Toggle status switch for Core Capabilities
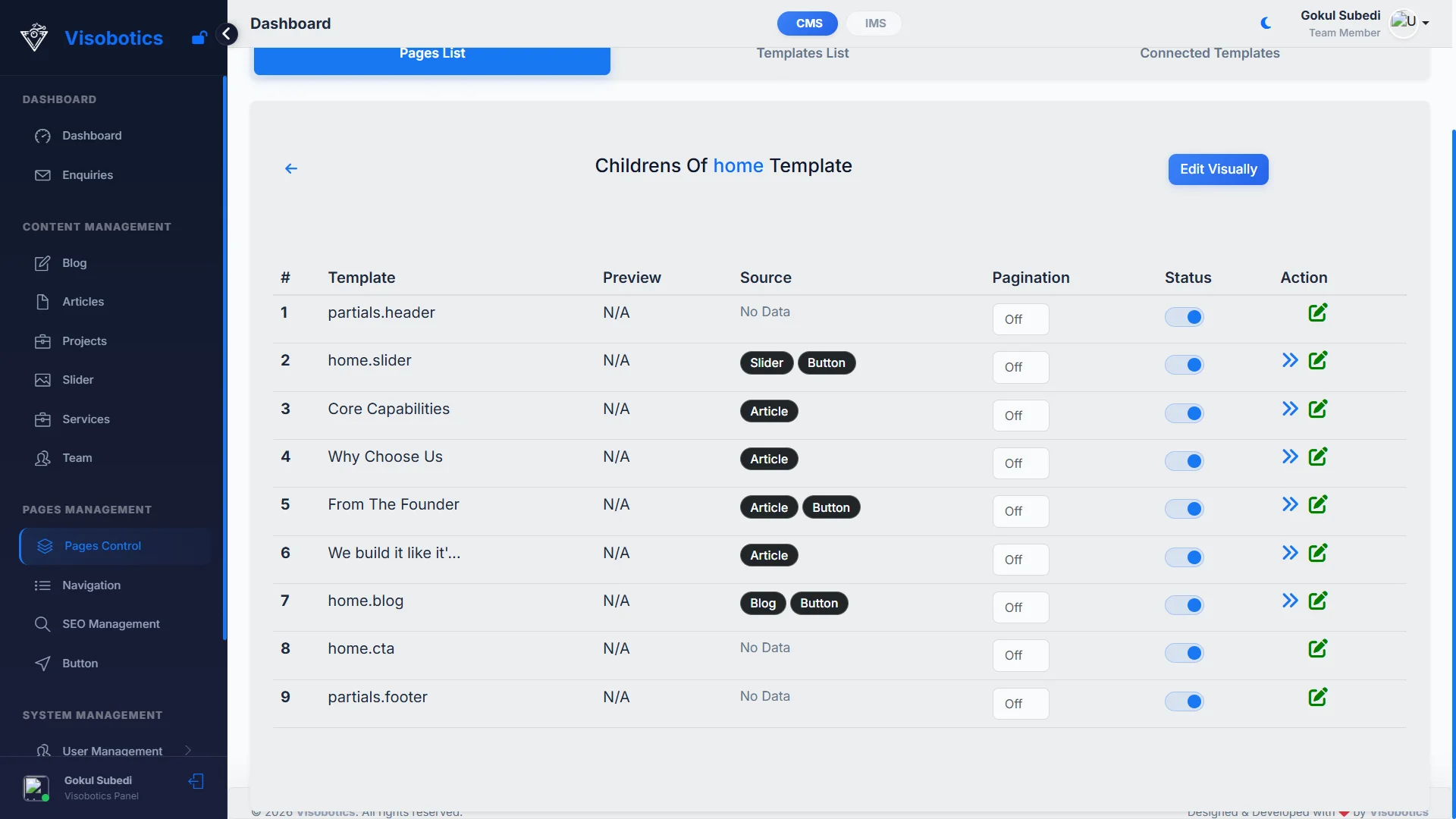 point(1184,413)
